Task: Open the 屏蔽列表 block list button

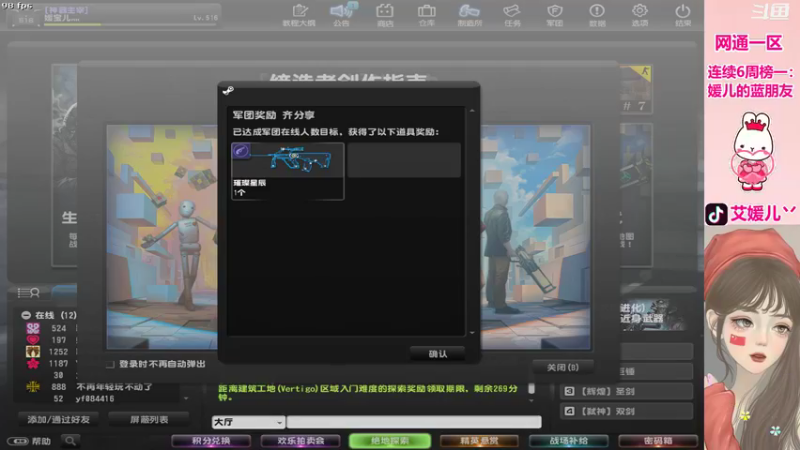Action: point(148,419)
